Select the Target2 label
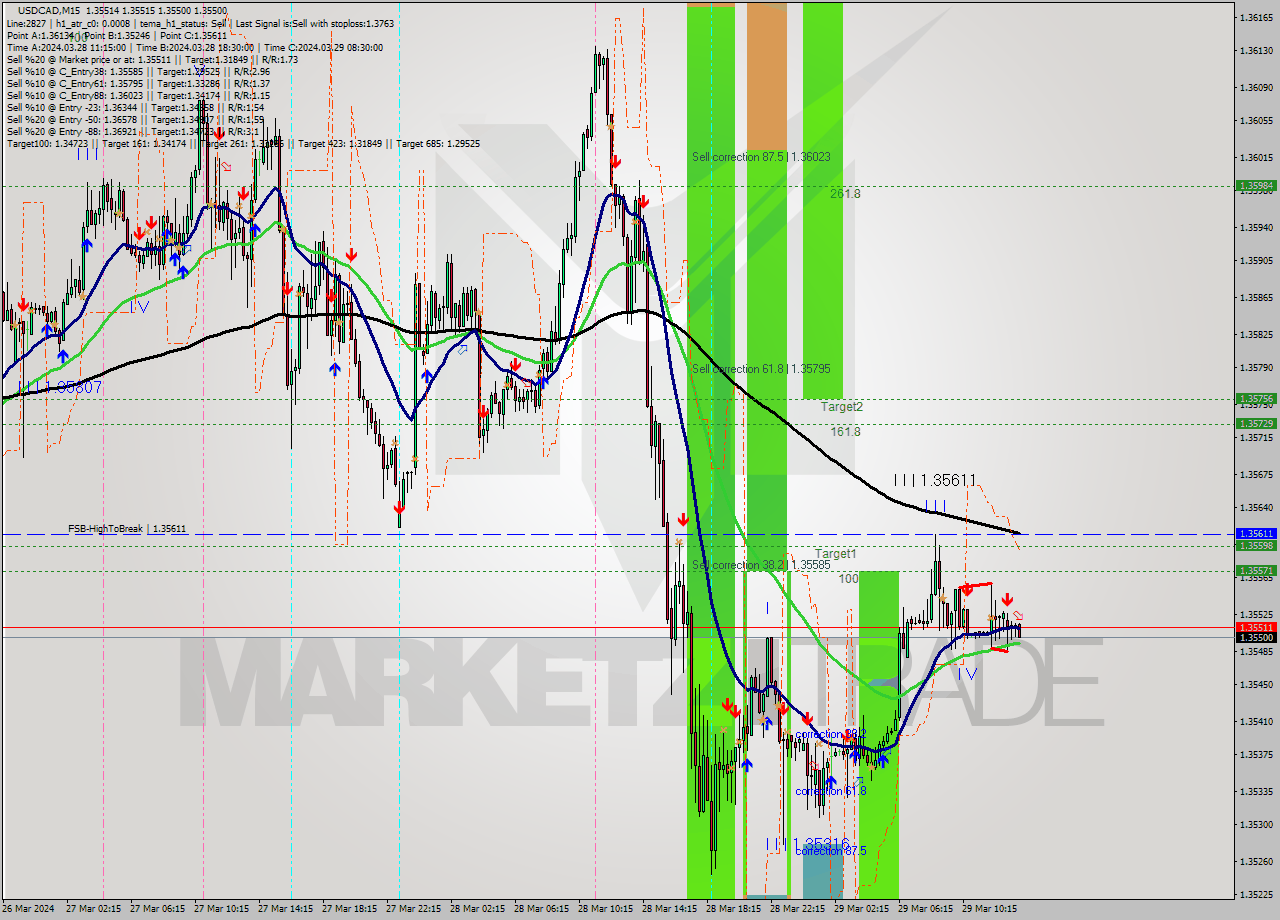Viewport: 1280px width, 920px height. (x=842, y=407)
